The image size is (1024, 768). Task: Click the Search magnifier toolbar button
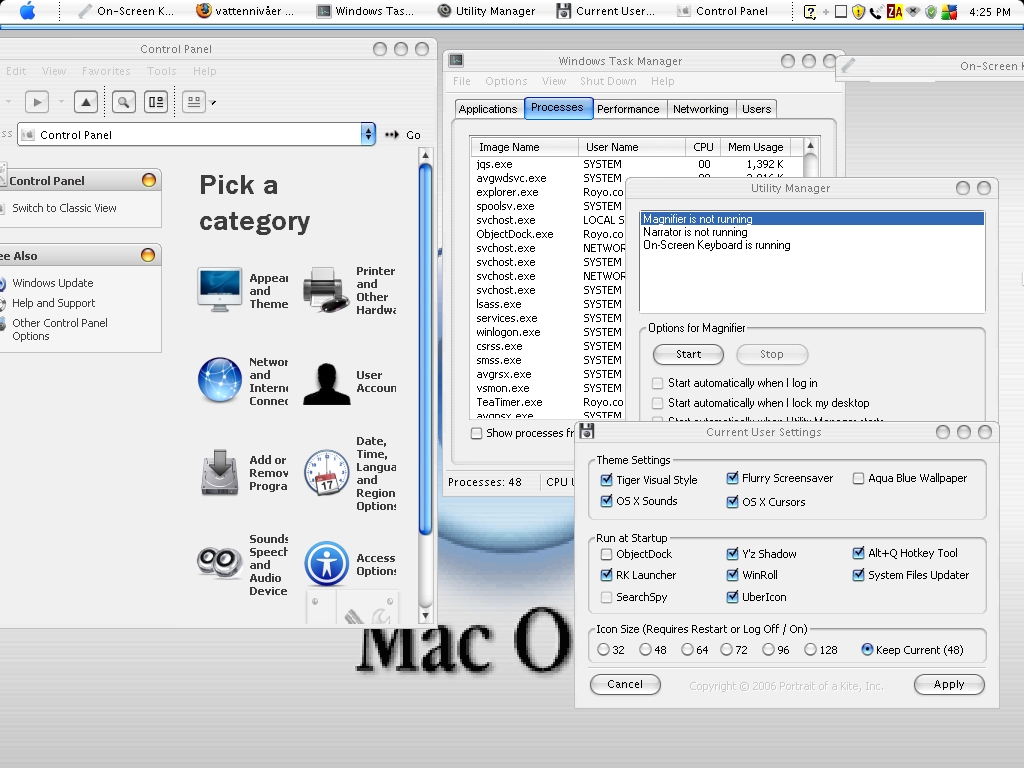[123, 102]
